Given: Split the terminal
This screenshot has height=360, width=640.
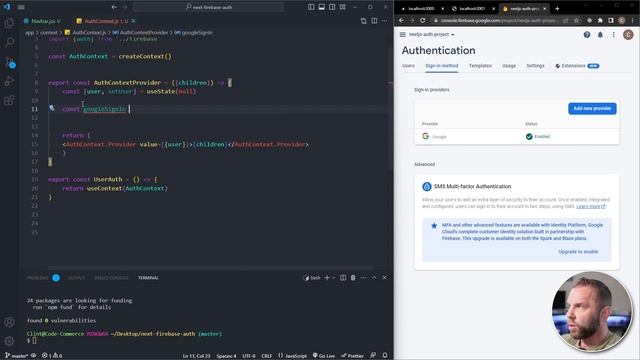Looking at the screenshot, I should 343,278.
